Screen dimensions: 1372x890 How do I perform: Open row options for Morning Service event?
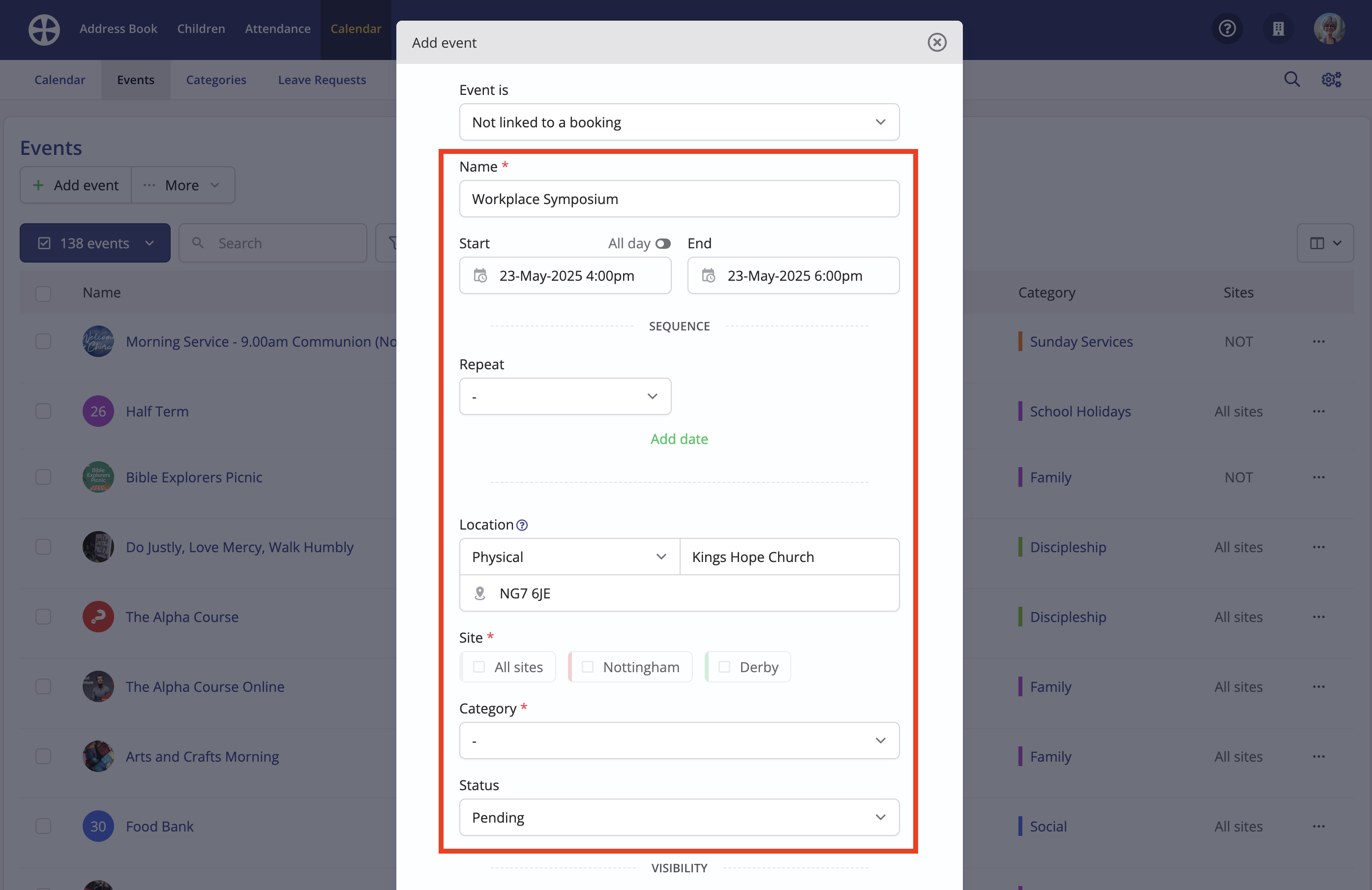[1318, 341]
